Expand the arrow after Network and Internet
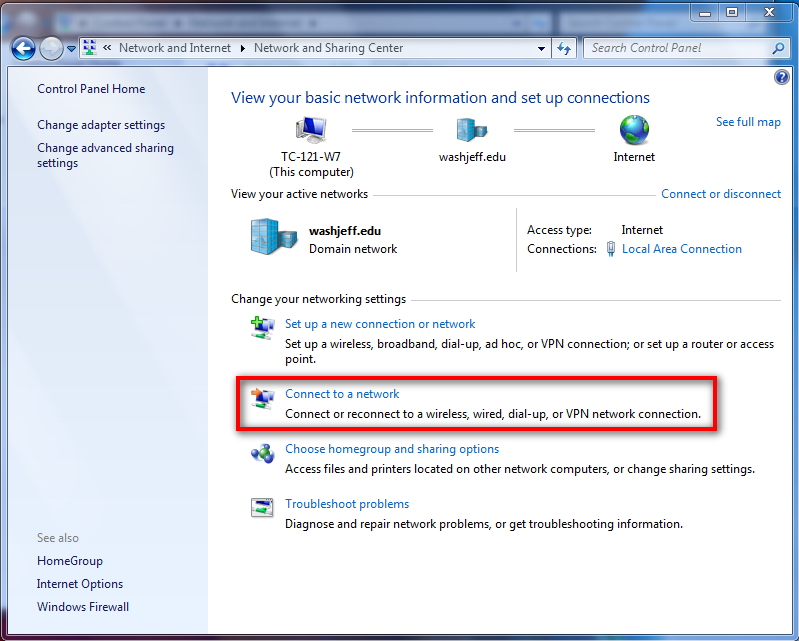799x641 pixels. coord(243,48)
